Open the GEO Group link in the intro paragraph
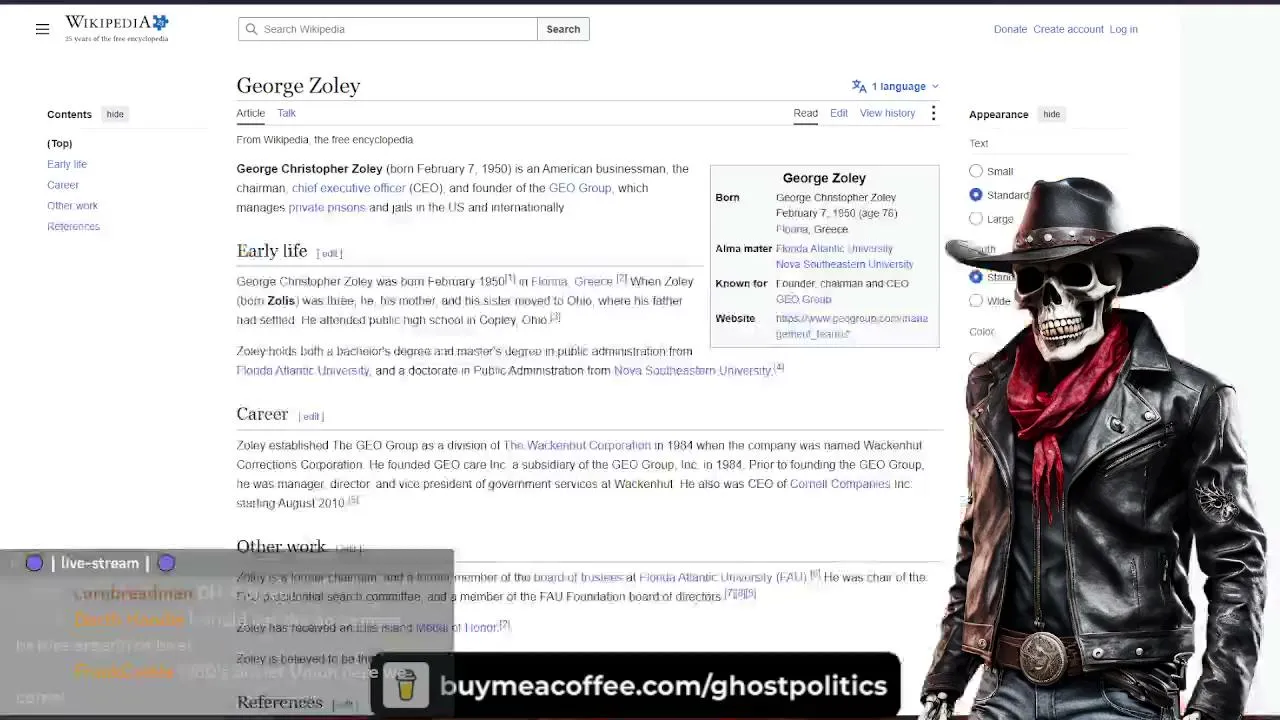 coord(580,188)
